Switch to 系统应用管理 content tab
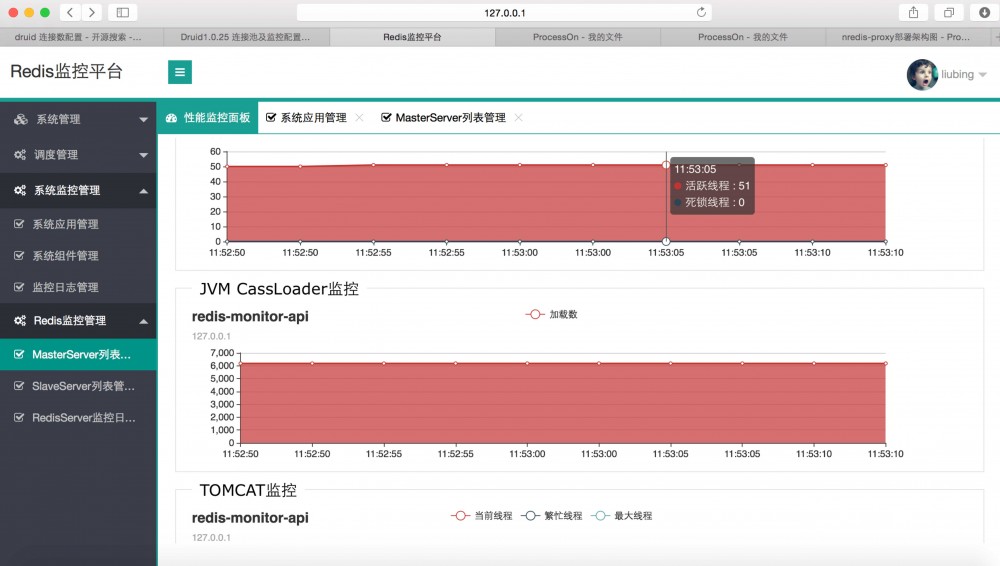 [x=306, y=117]
